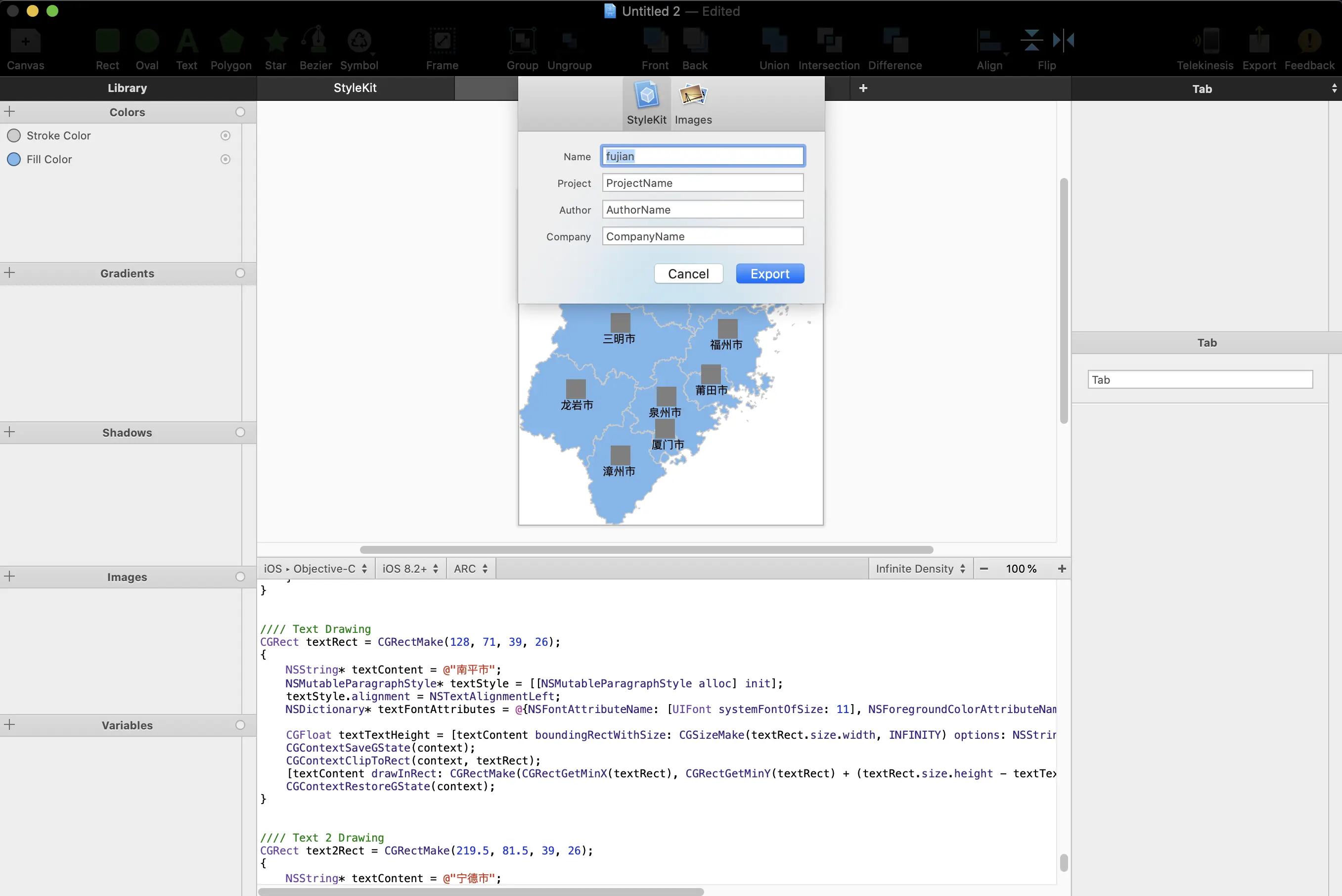Image resolution: width=1342 pixels, height=896 pixels.
Task: Select the StyleKit canvas tab
Action: [355, 88]
